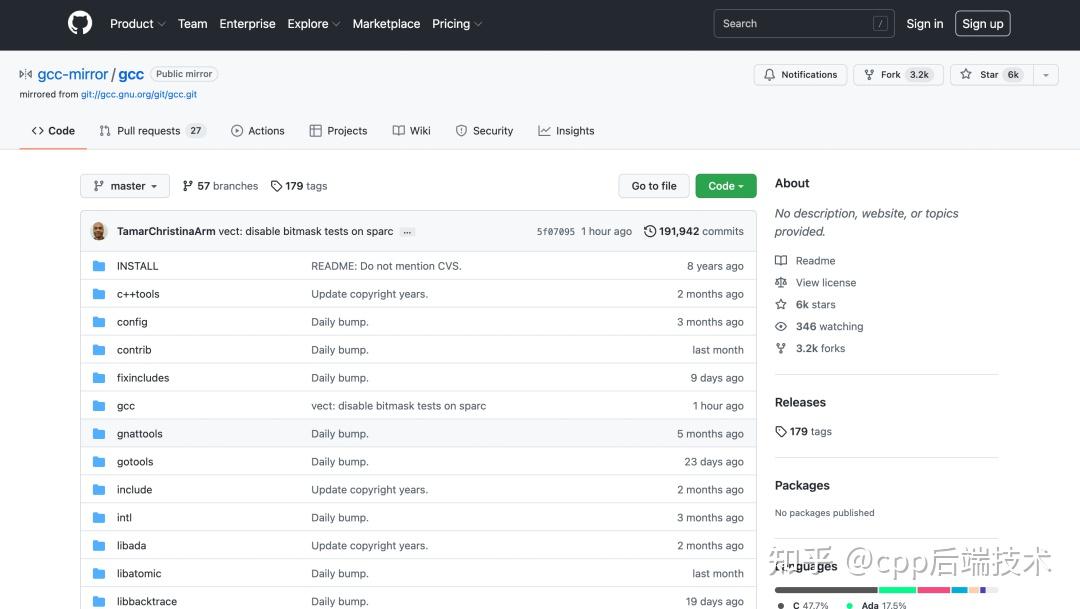Click the tags icon beside 179 tags
1080x609 pixels.
click(276, 186)
